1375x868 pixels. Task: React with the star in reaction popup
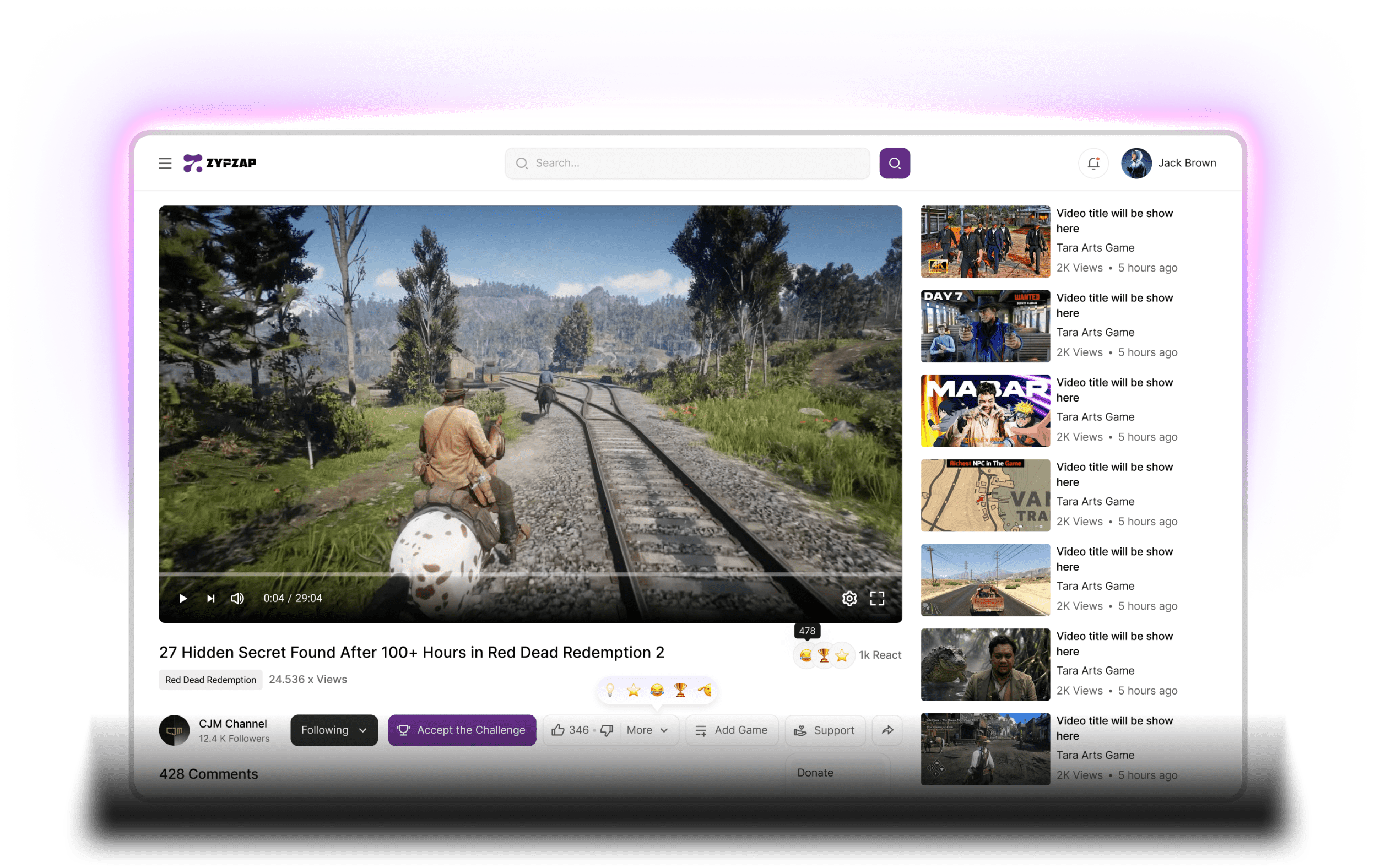[634, 691]
